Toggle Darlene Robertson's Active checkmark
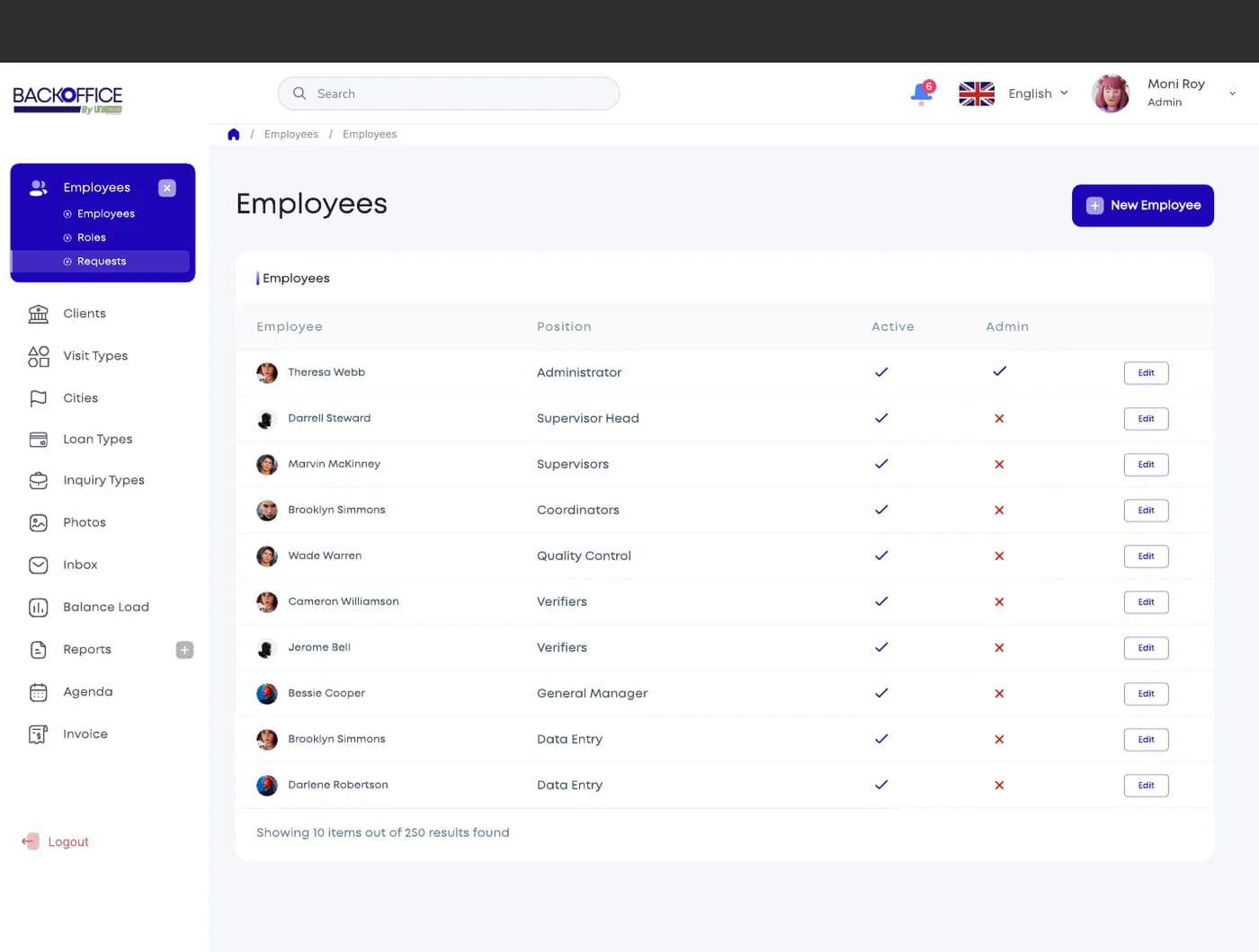This screenshot has height=952, width=1259. point(881,785)
